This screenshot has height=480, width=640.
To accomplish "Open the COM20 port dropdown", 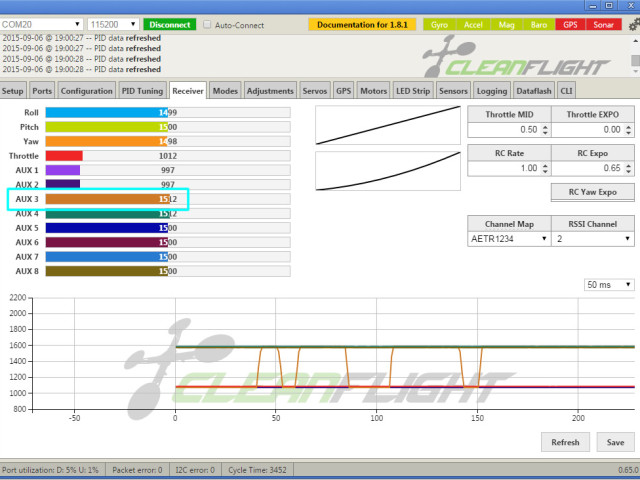I will pyautogui.click(x=41, y=24).
